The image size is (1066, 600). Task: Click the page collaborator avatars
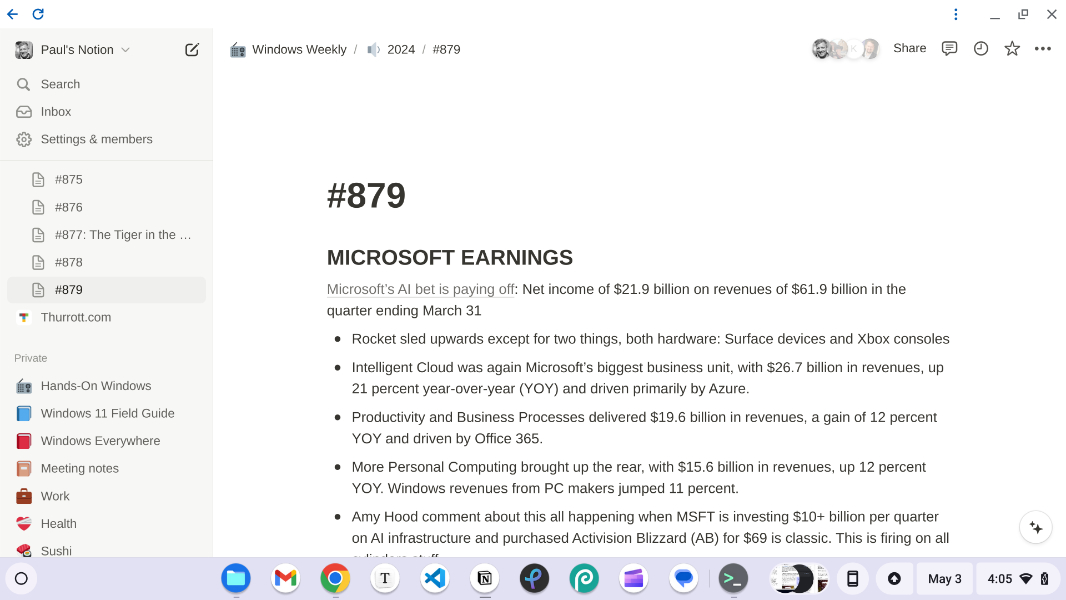point(846,49)
